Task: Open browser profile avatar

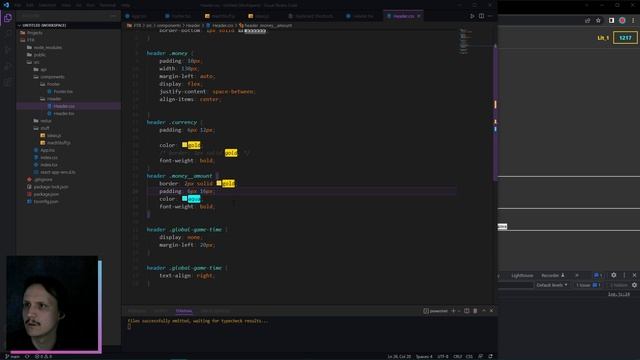Action: [622, 20]
